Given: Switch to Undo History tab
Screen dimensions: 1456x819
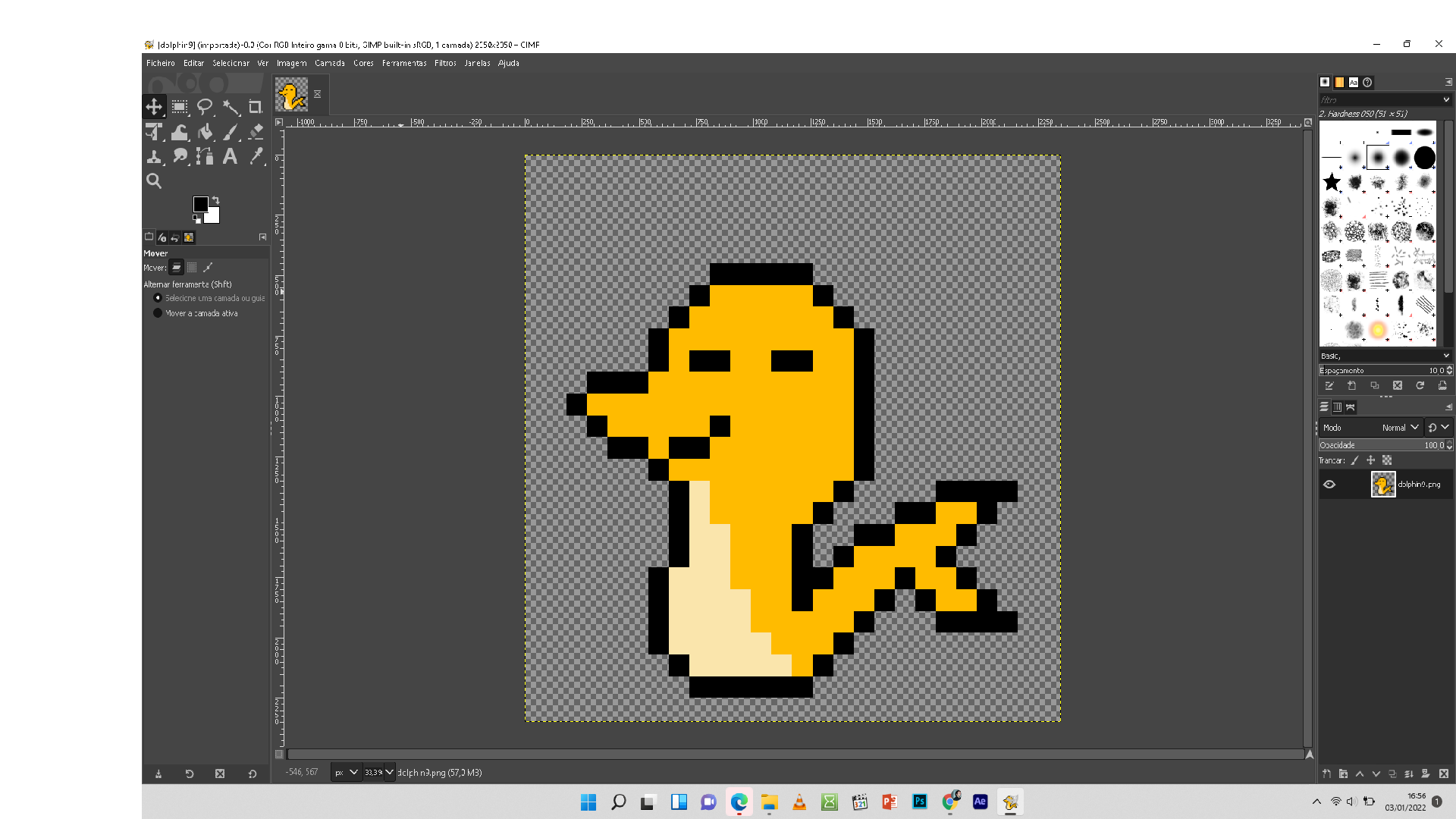Looking at the screenshot, I should pyautogui.click(x=175, y=237).
